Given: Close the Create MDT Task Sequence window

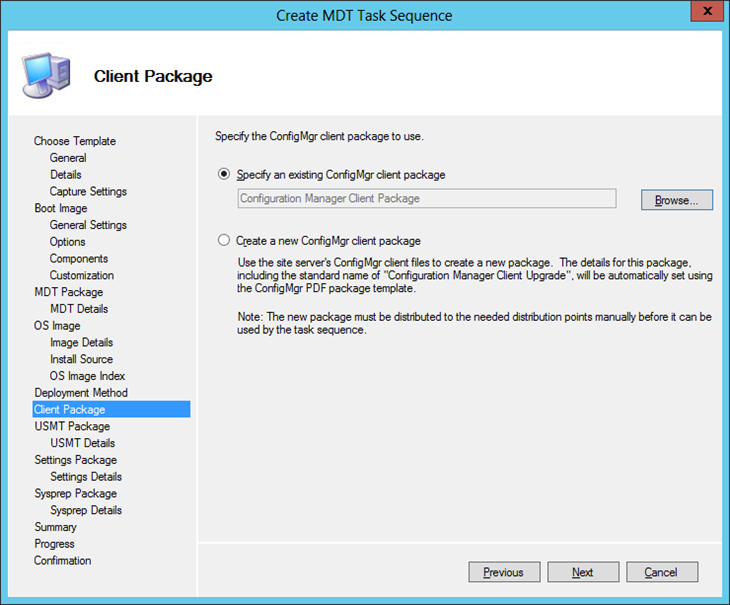Looking at the screenshot, I should [x=705, y=12].
